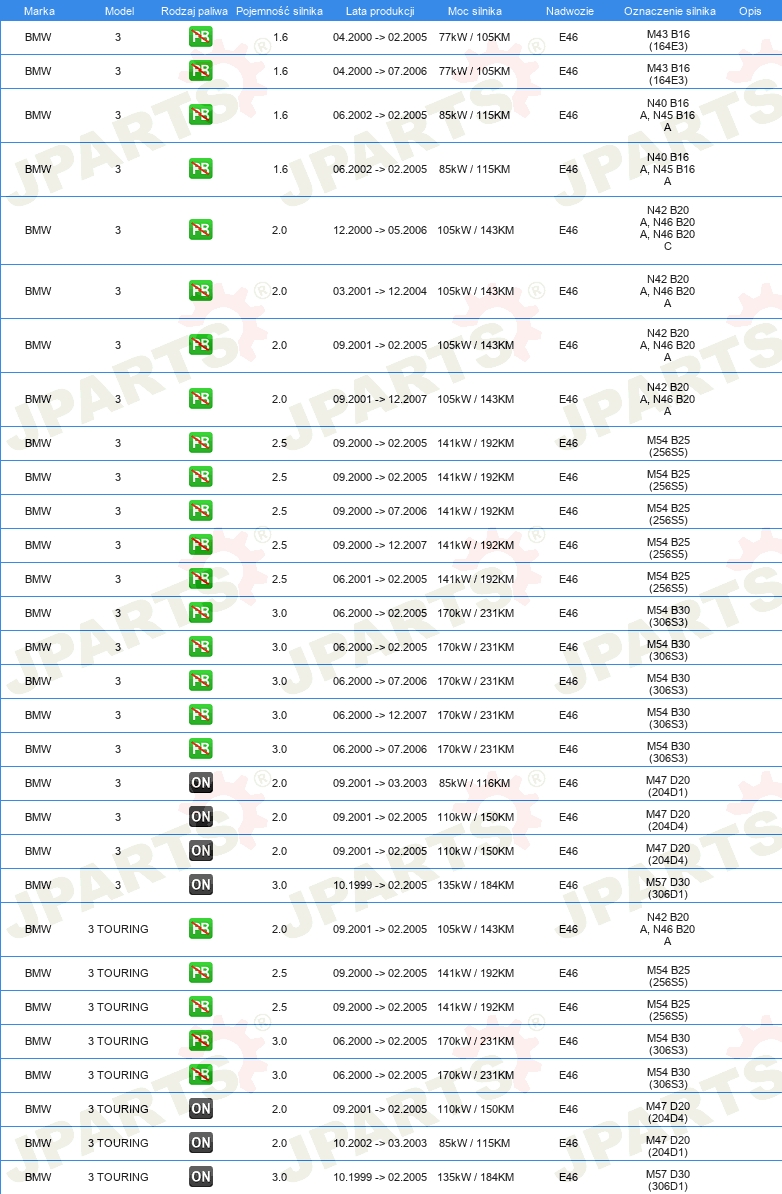Click 110kW / 150KM in 3 TOURING row
The width and height of the screenshot is (782, 1194).
[x=475, y=1109]
